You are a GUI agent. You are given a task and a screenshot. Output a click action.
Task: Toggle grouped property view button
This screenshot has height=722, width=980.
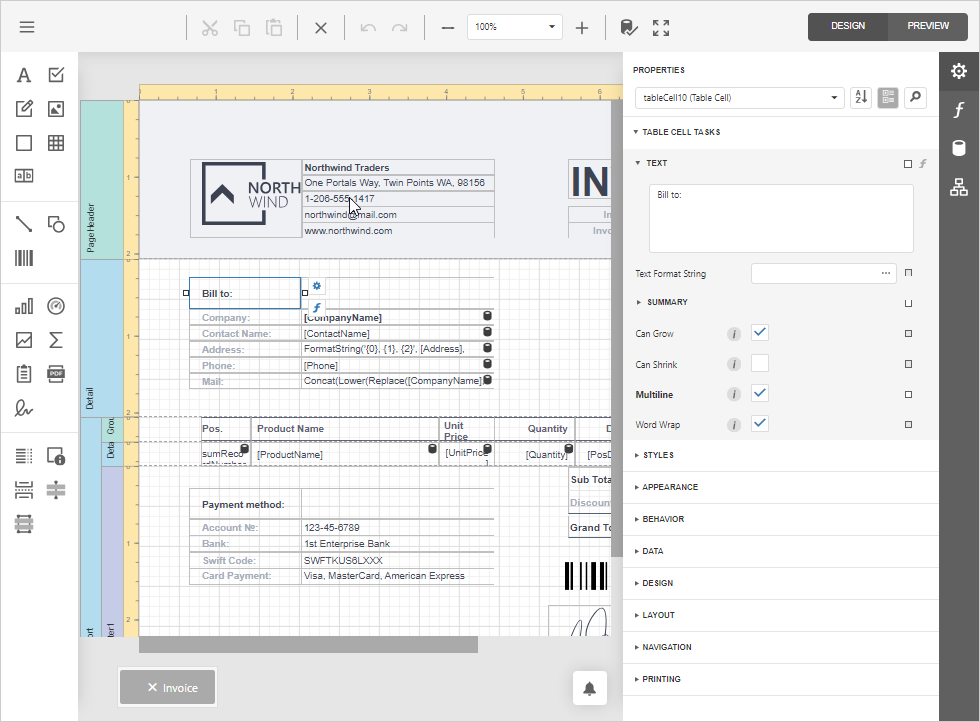click(x=888, y=98)
